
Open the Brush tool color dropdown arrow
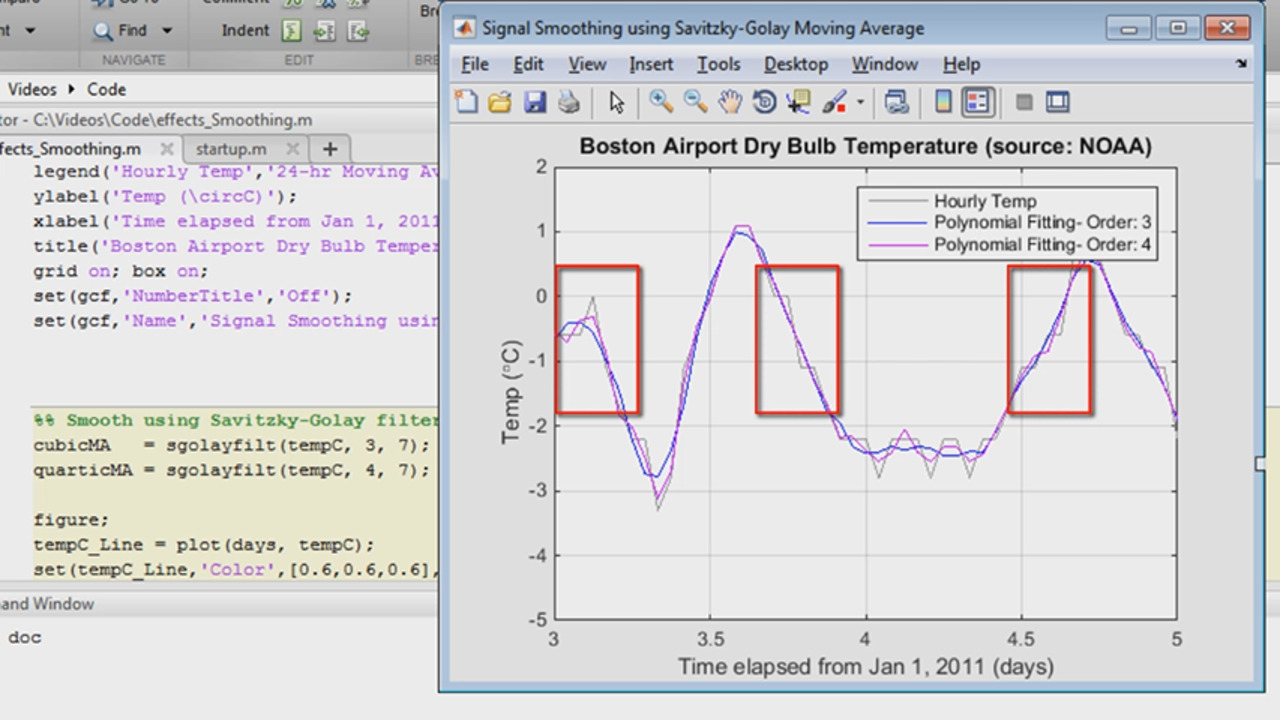point(860,102)
